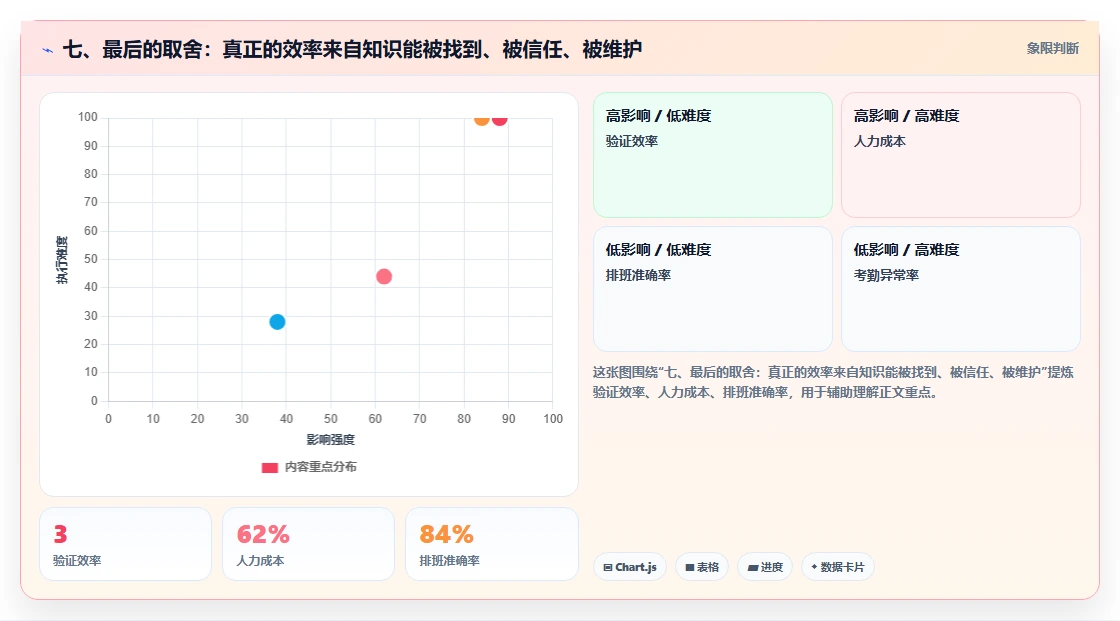Image resolution: width=1120 pixels, height=621 pixels.
Task: Click the 考勤异常率 text
Action: click(x=886, y=275)
